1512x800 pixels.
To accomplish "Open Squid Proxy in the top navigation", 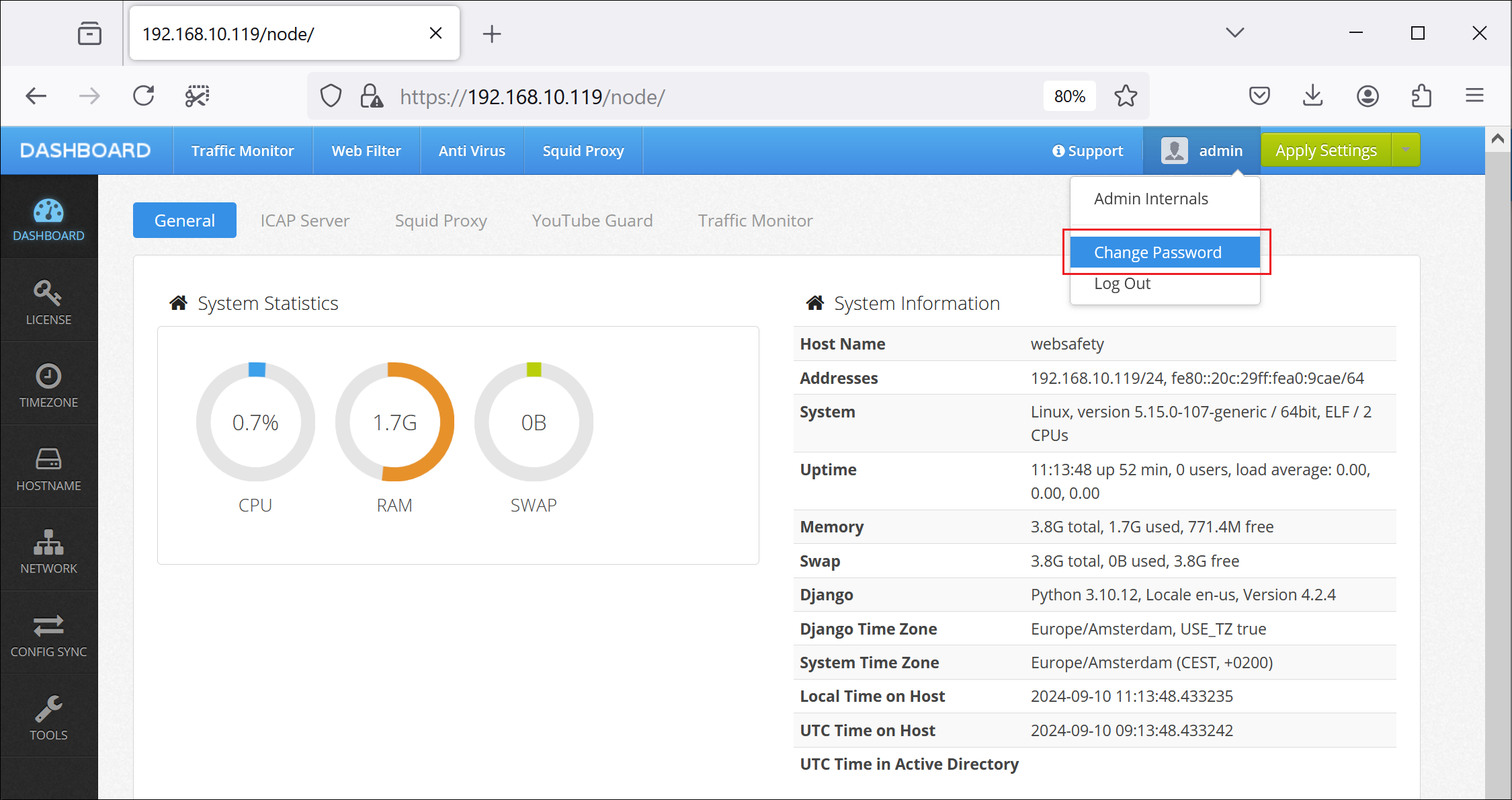I will [x=583, y=151].
